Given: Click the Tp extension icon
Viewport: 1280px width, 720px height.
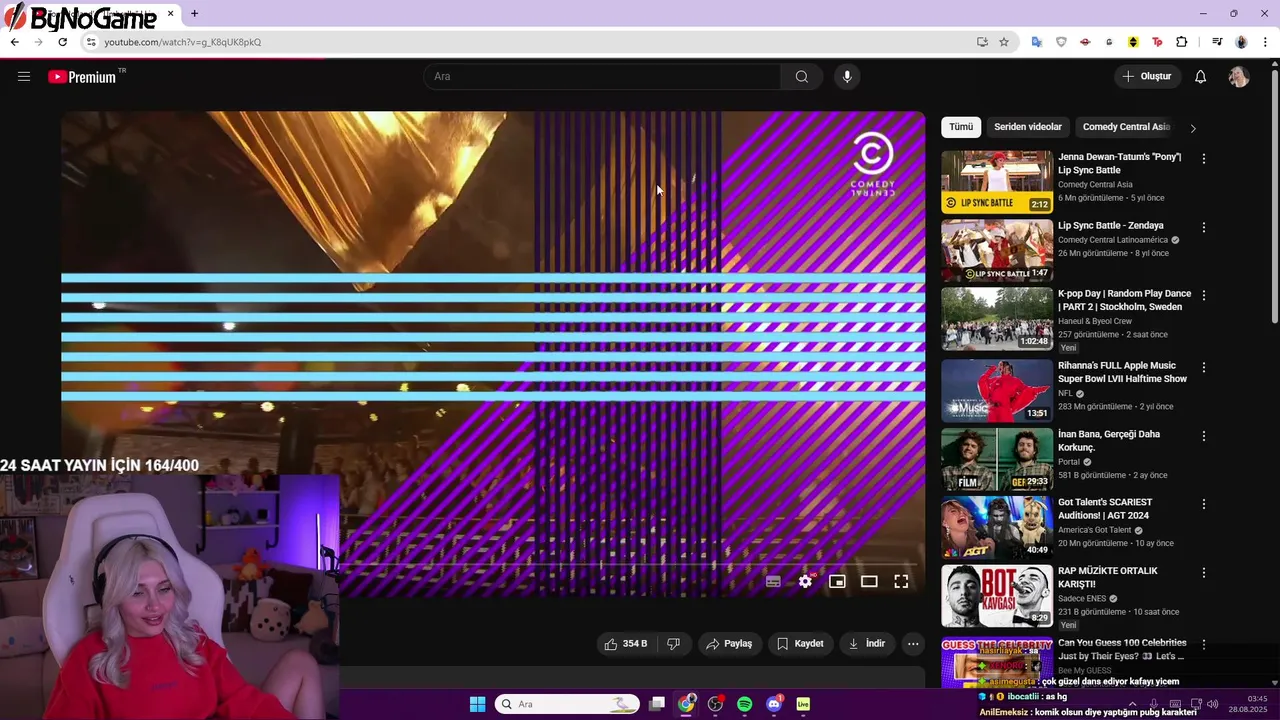Looking at the screenshot, I should tap(1157, 42).
